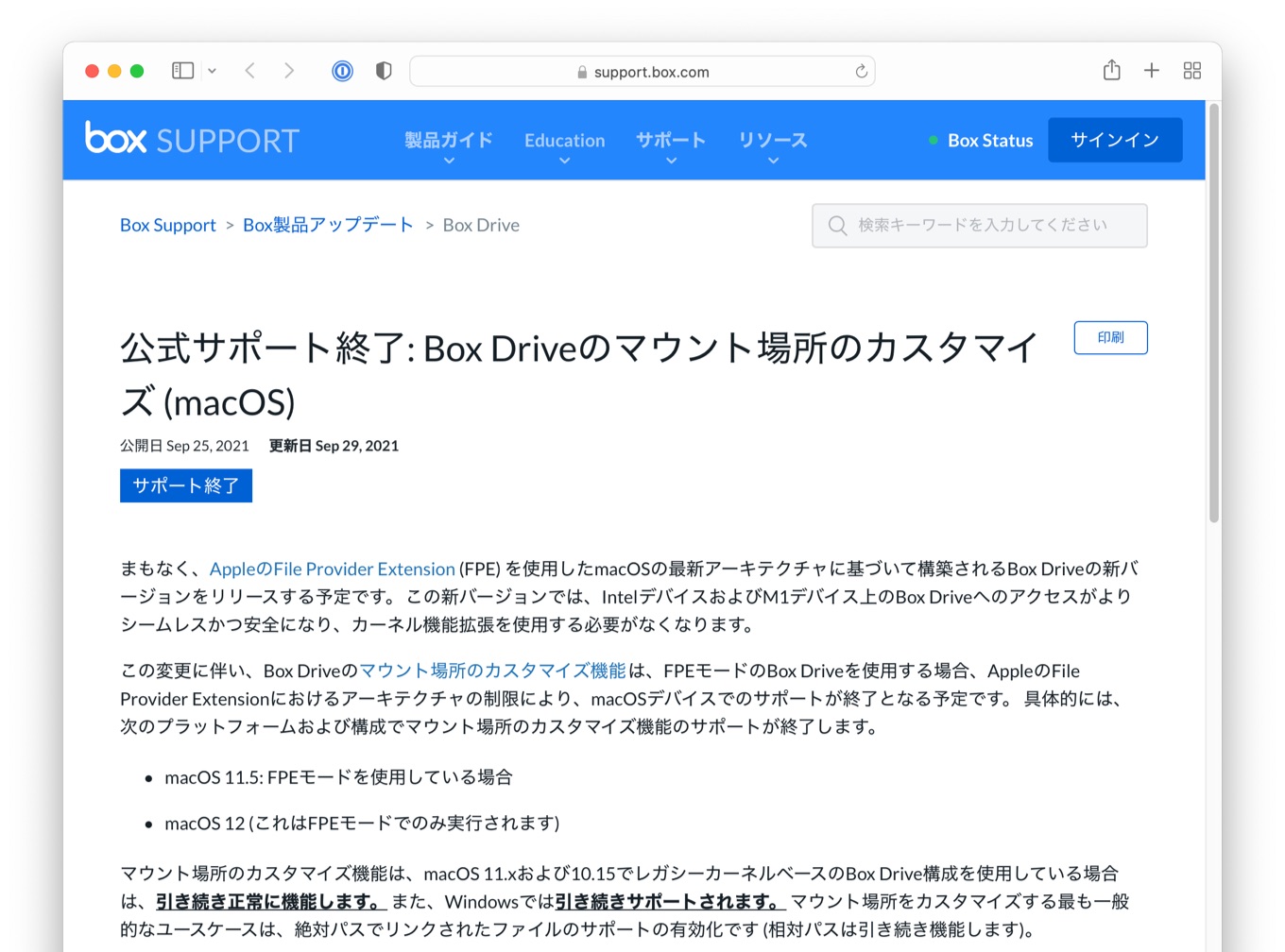Show tab overview with the grid icon
The height and width of the screenshot is (952, 1285).
coord(1191,70)
